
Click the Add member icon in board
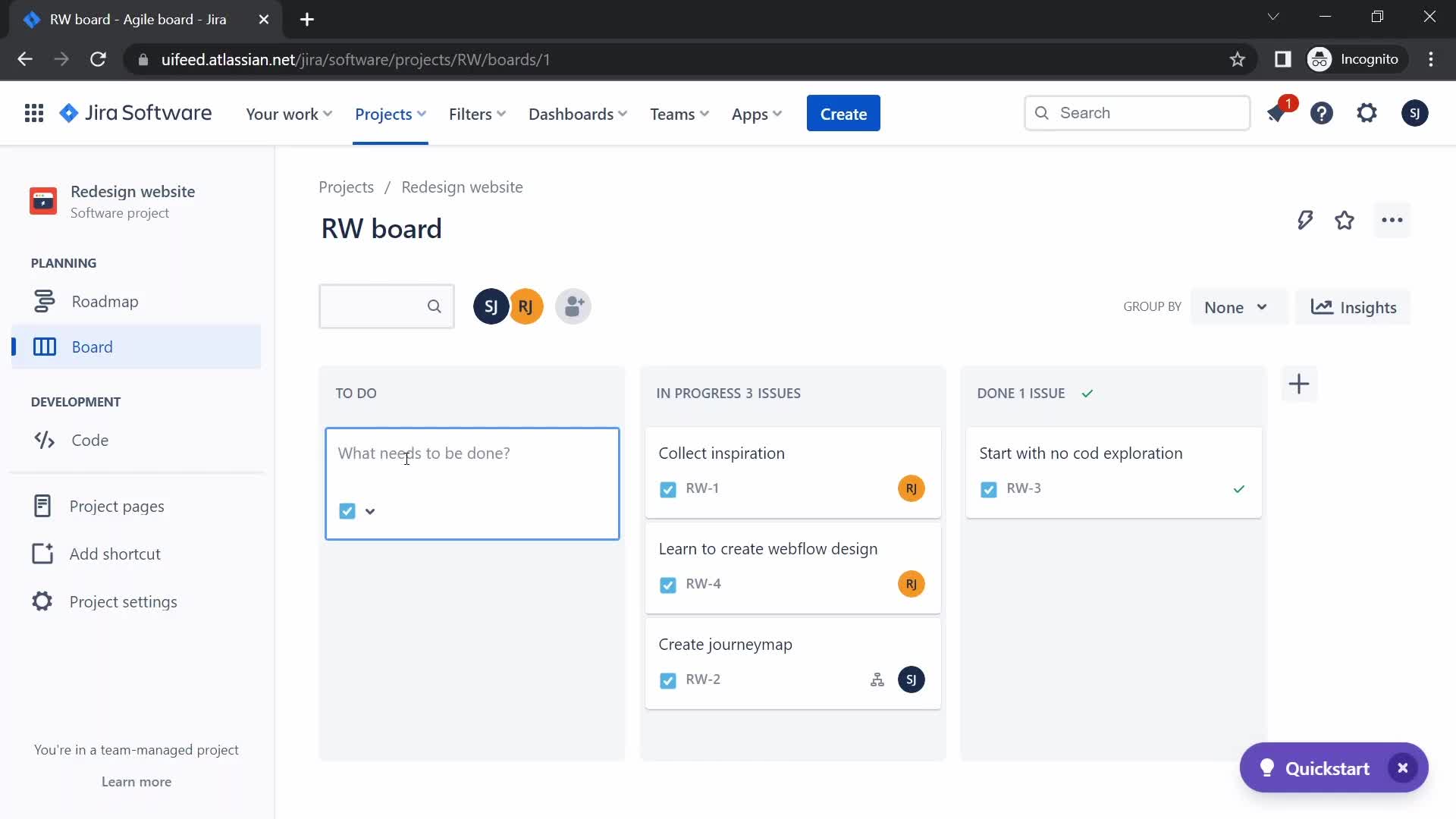pos(572,307)
